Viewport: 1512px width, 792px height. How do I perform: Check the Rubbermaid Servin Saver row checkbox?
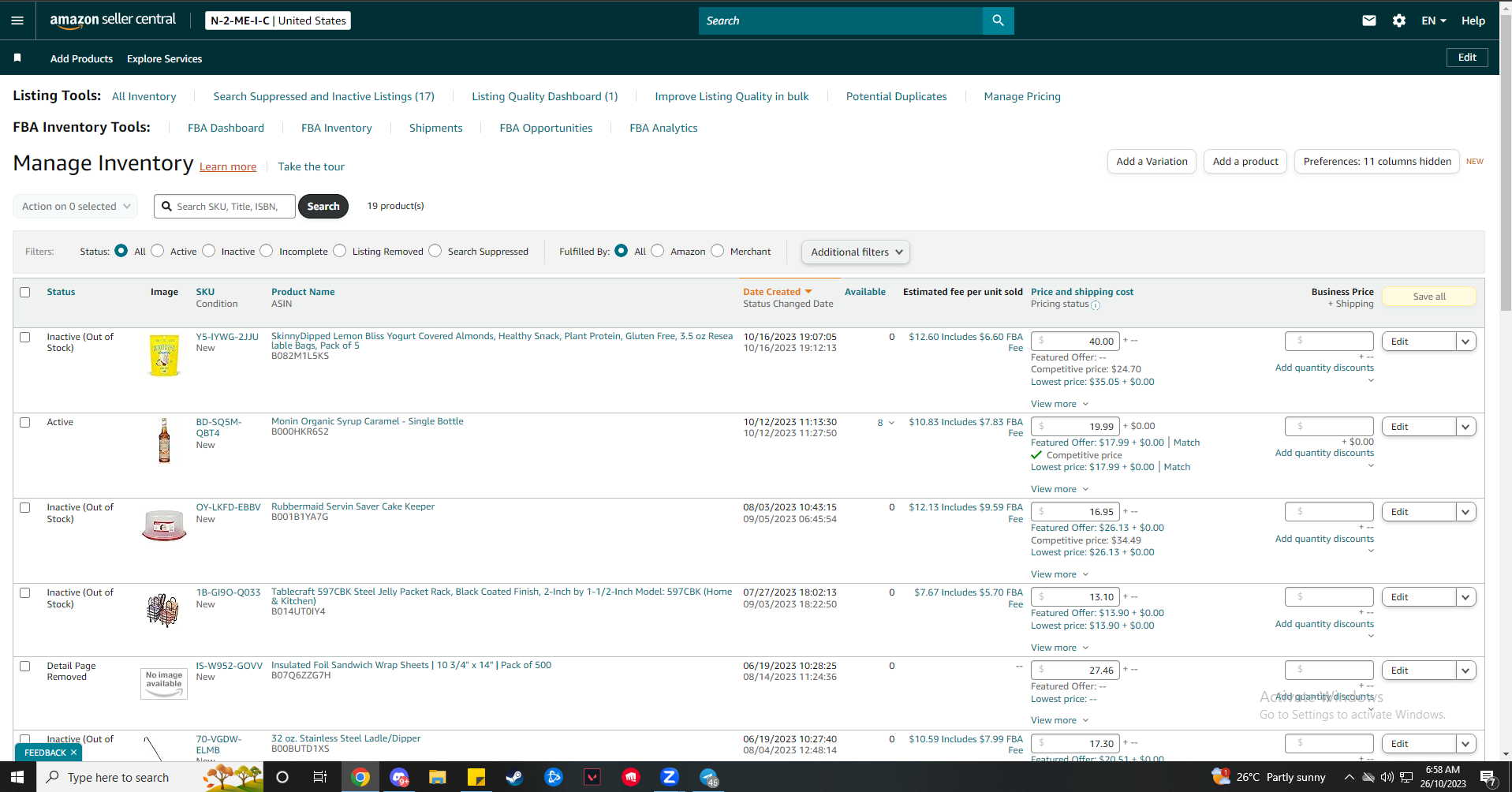(x=25, y=507)
